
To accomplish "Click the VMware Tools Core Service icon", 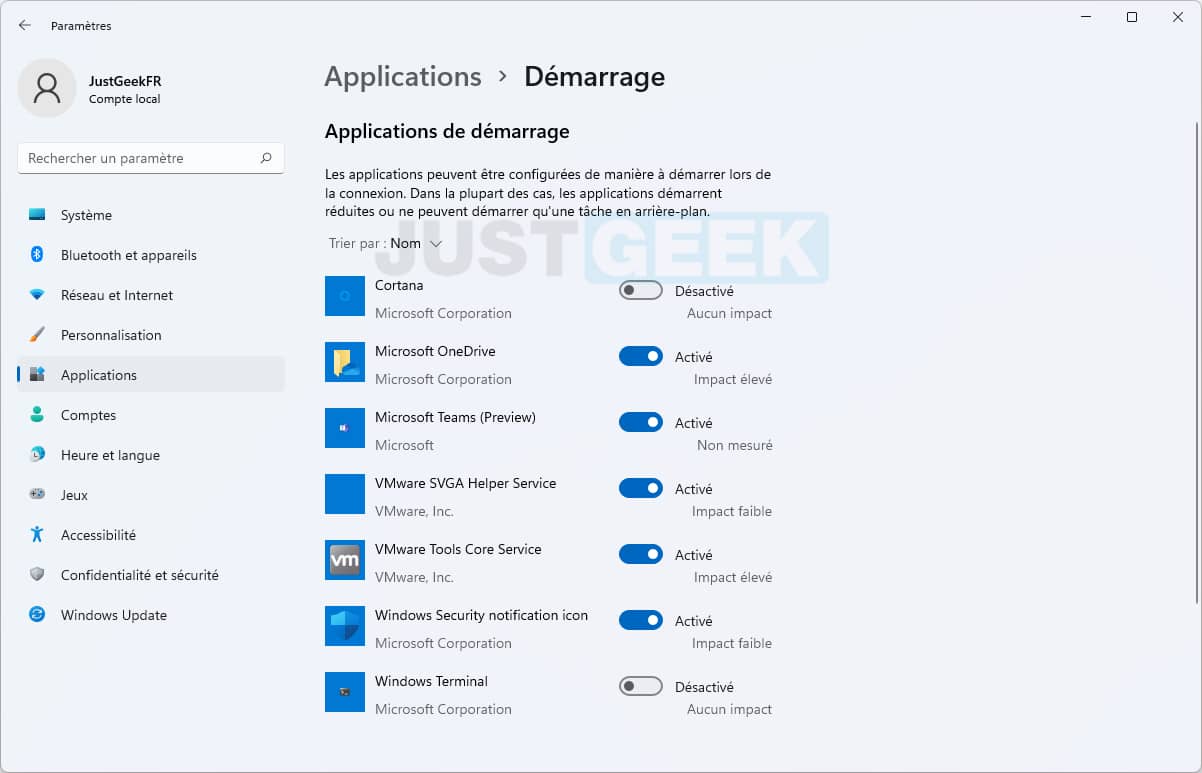I will point(345,560).
